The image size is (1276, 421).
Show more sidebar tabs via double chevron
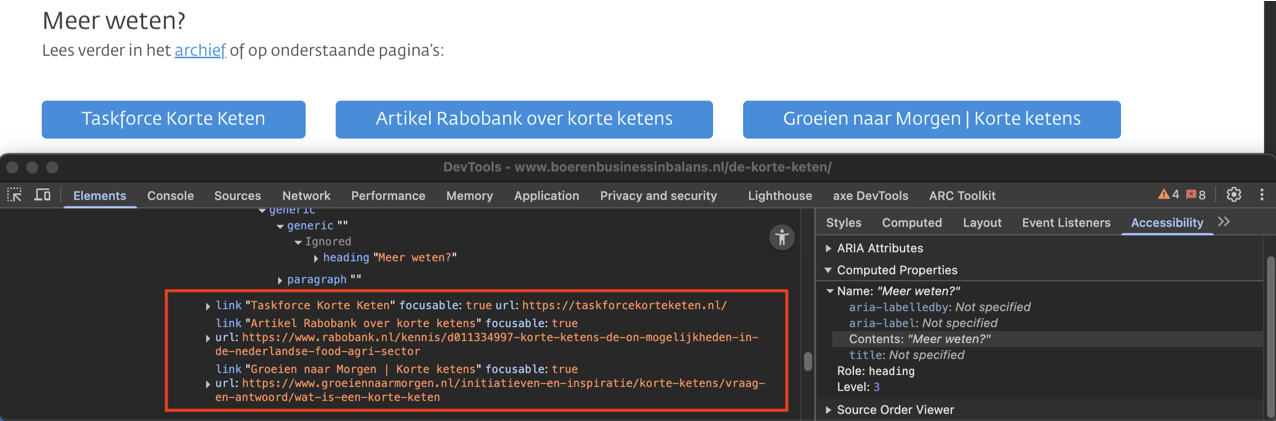click(1224, 222)
